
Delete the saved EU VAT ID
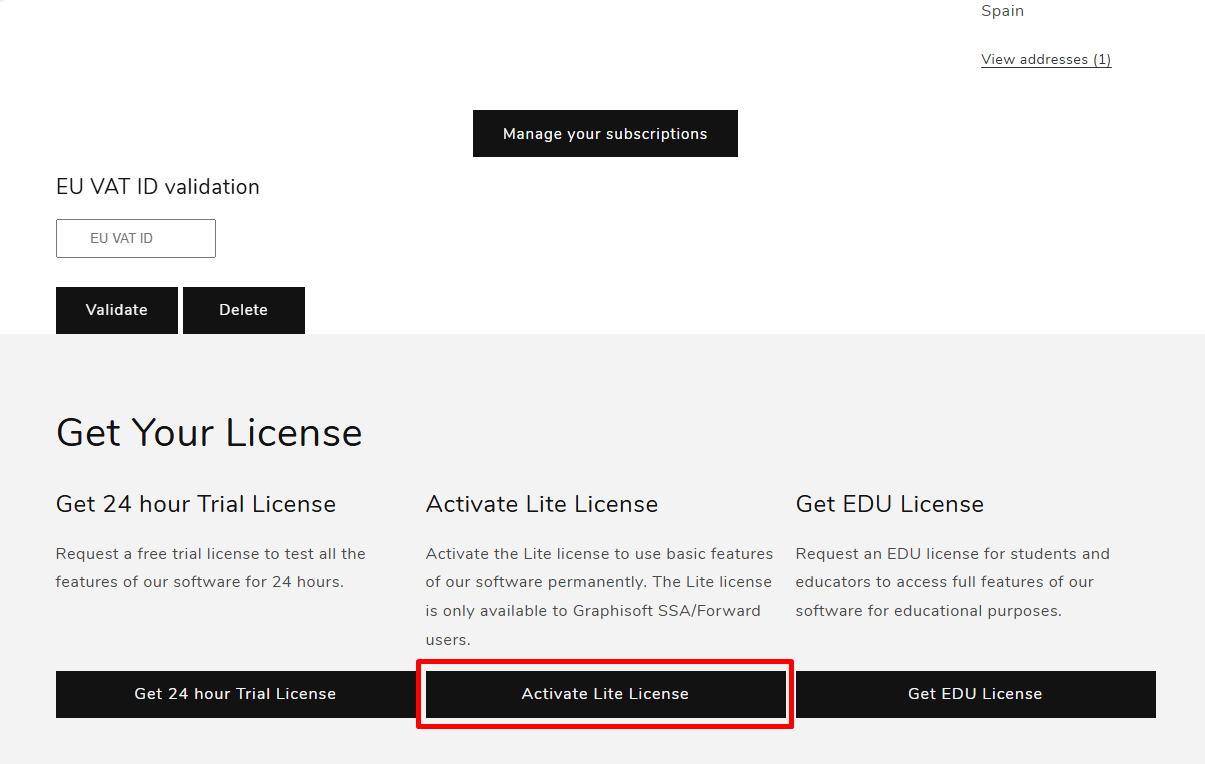[x=243, y=310]
